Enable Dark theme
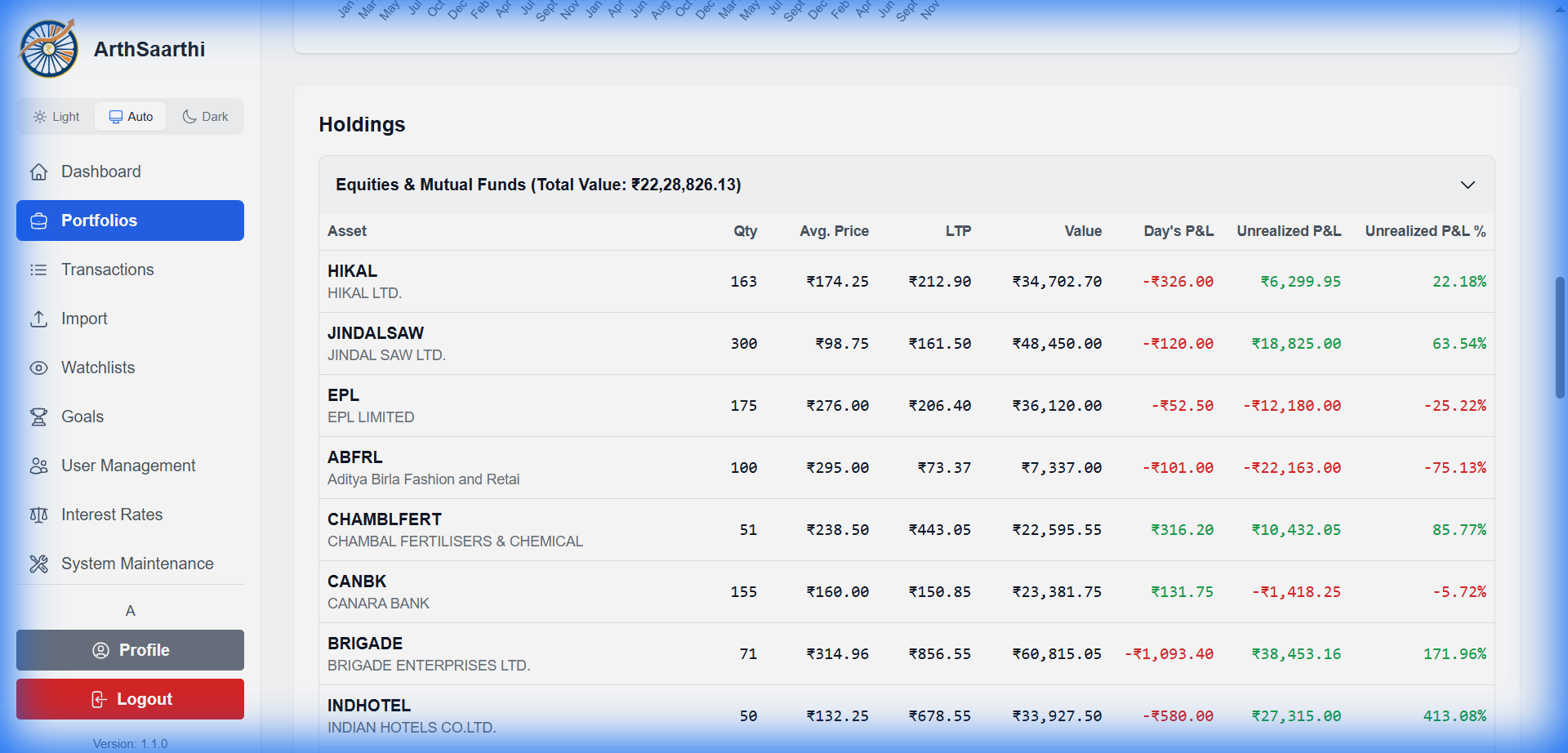 [204, 116]
